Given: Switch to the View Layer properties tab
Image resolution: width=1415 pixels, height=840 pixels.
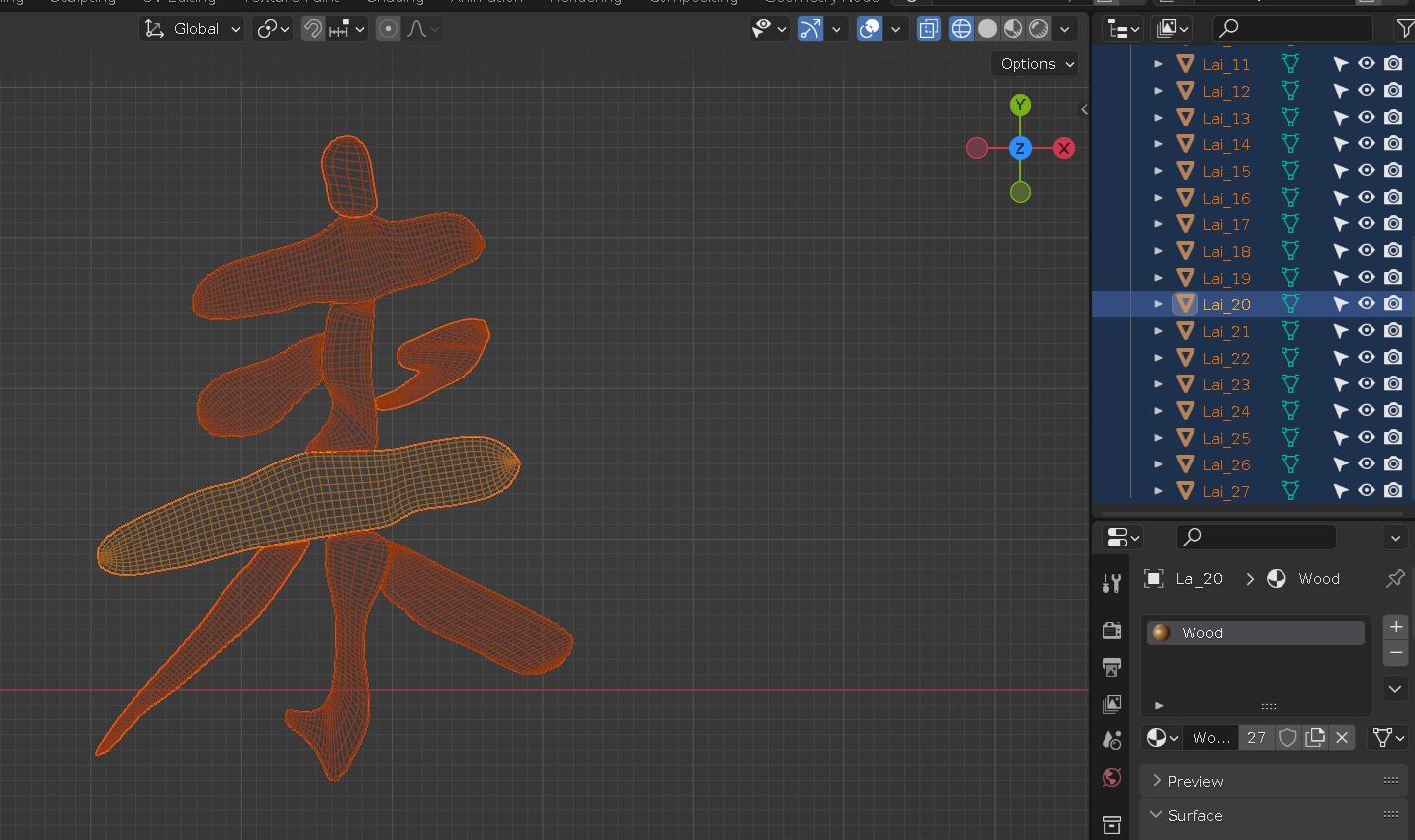Looking at the screenshot, I should (1111, 704).
